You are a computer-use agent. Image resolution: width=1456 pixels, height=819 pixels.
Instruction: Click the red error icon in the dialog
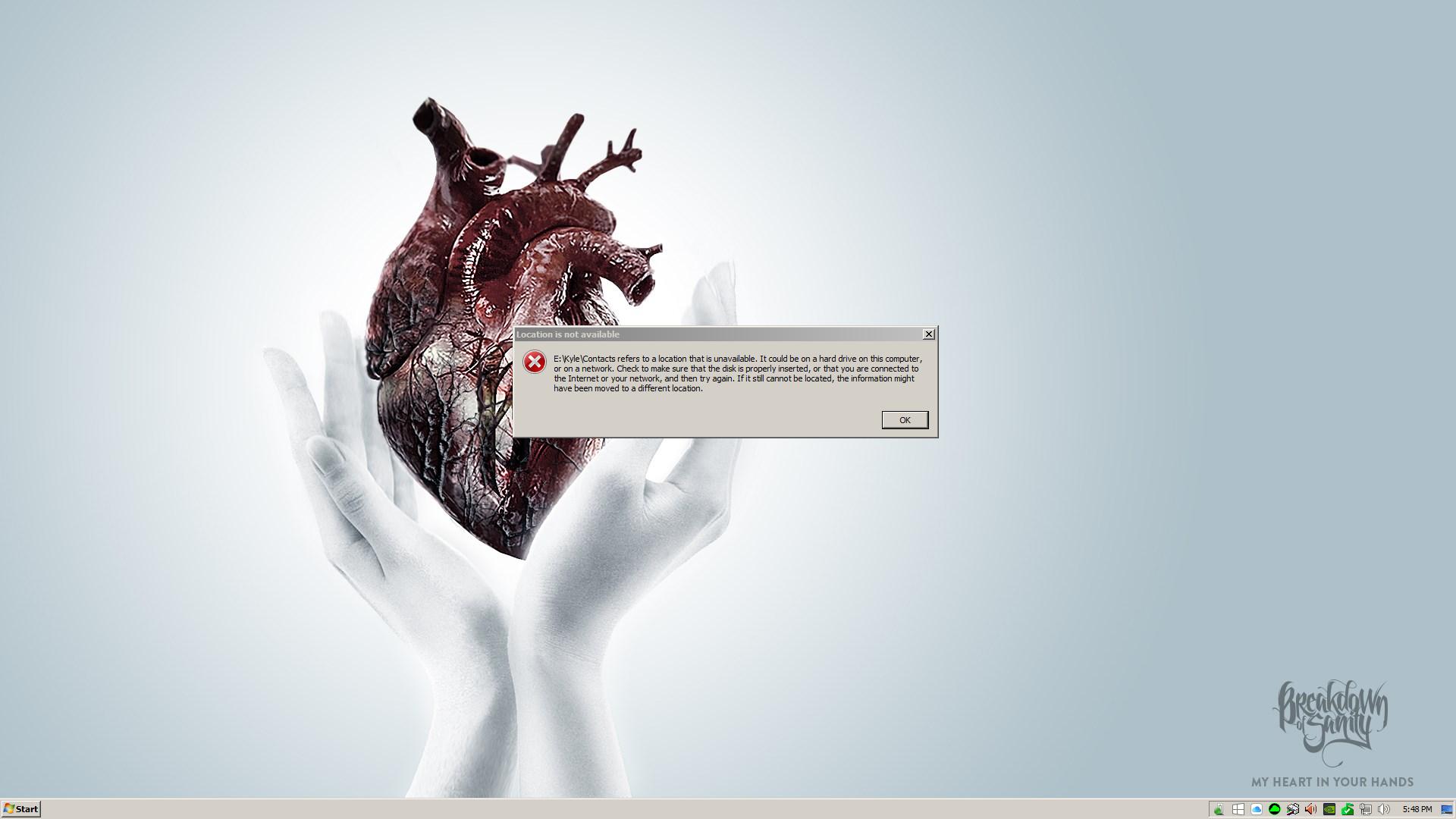535,362
